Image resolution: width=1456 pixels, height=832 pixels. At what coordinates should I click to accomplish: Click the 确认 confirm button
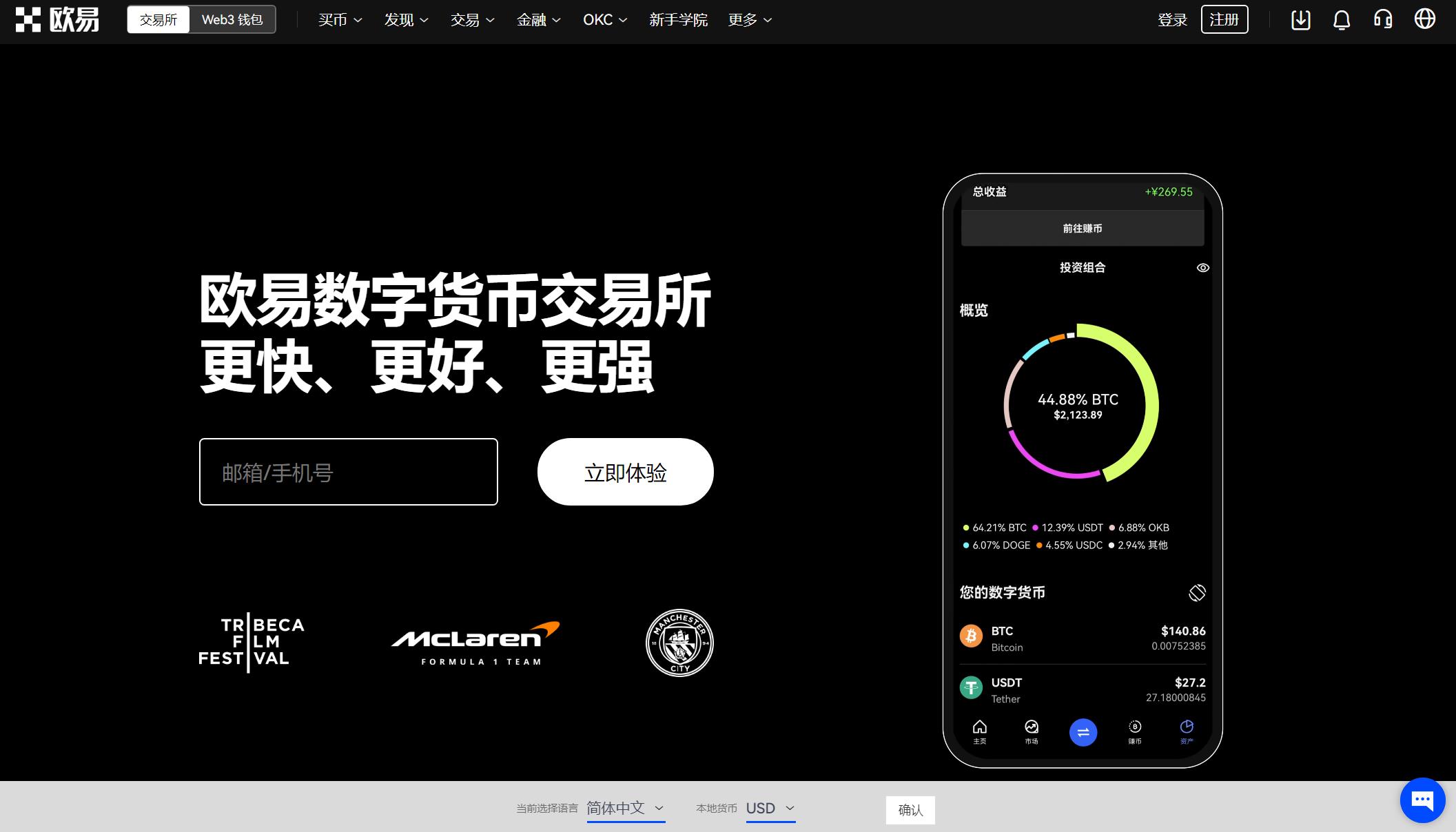[x=910, y=809]
